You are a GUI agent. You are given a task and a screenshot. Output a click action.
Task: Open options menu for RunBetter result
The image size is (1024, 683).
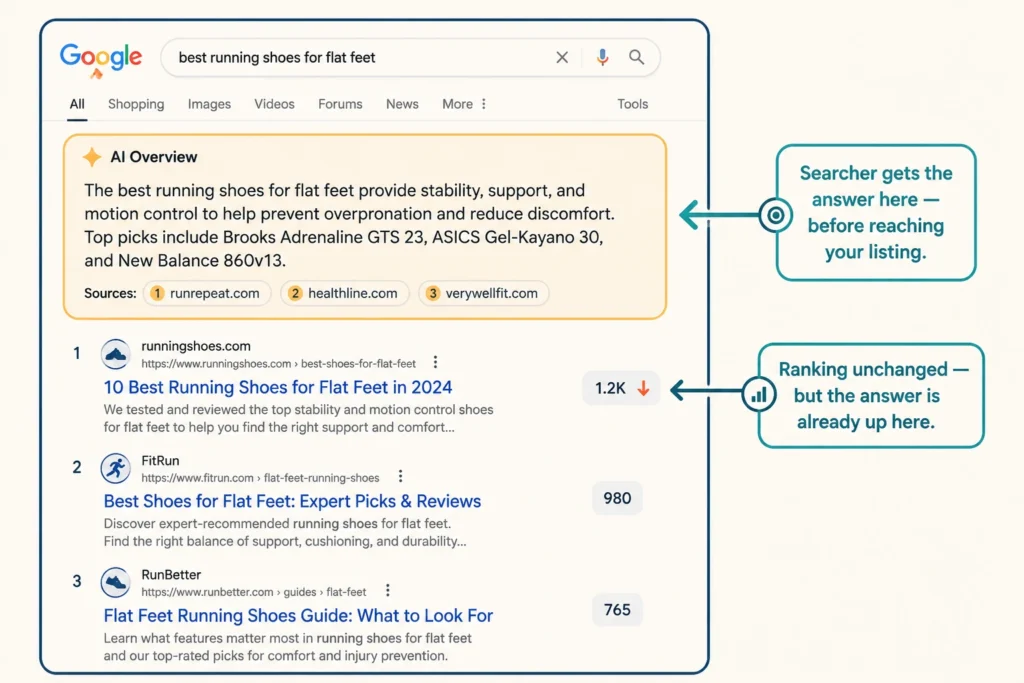388,591
